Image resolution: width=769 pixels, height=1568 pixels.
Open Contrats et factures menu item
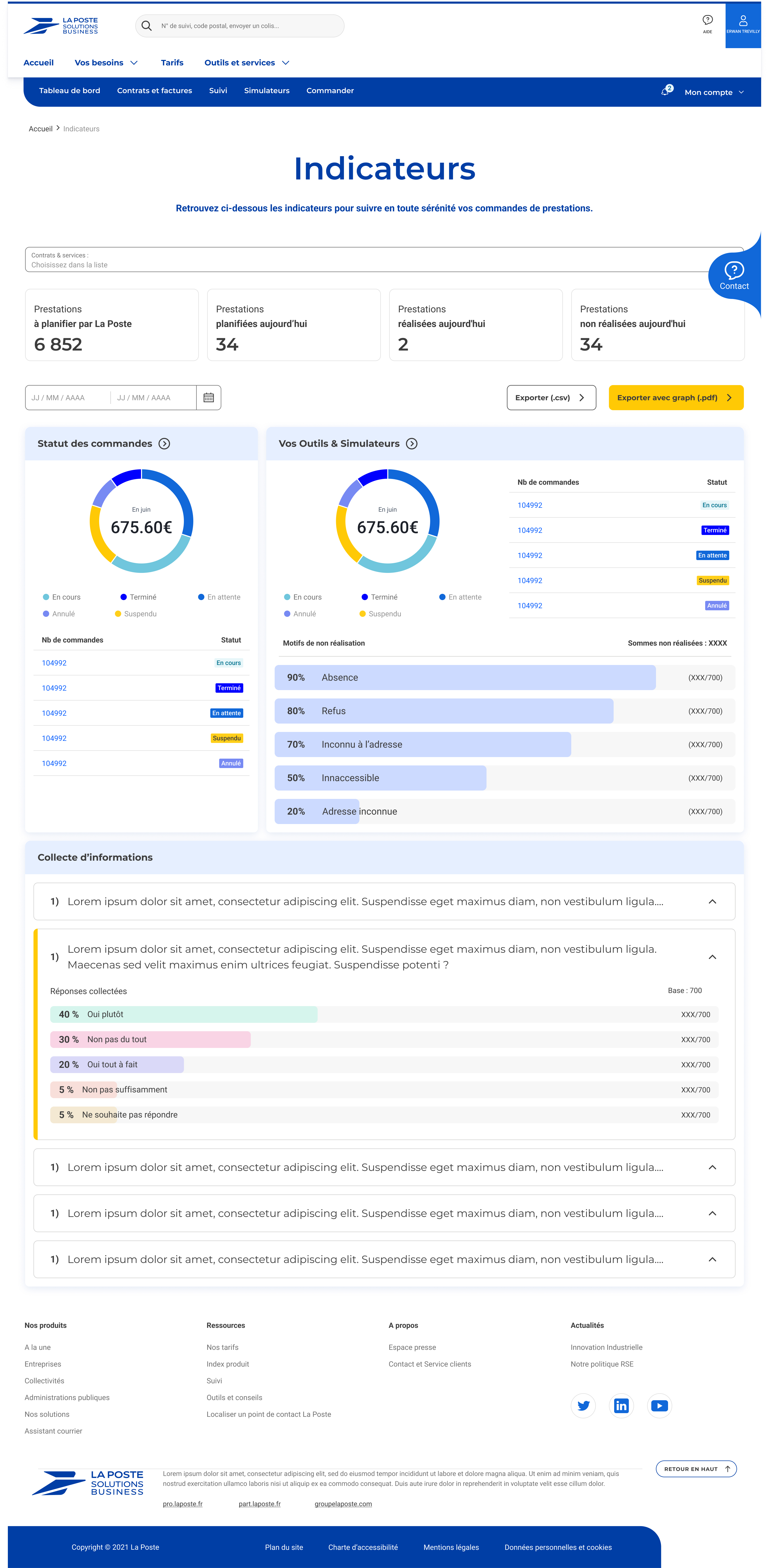coord(155,91)
